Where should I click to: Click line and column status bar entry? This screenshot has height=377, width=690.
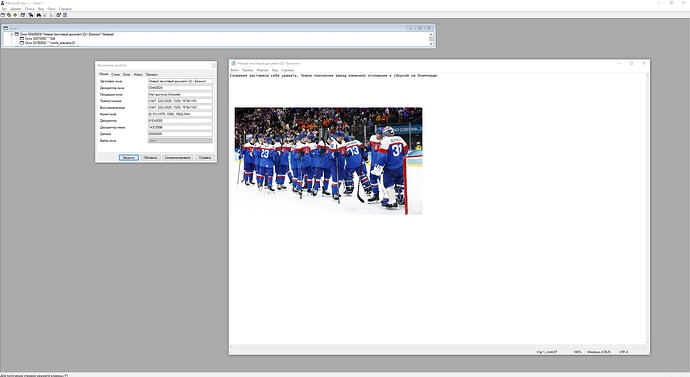pos(547,352)
